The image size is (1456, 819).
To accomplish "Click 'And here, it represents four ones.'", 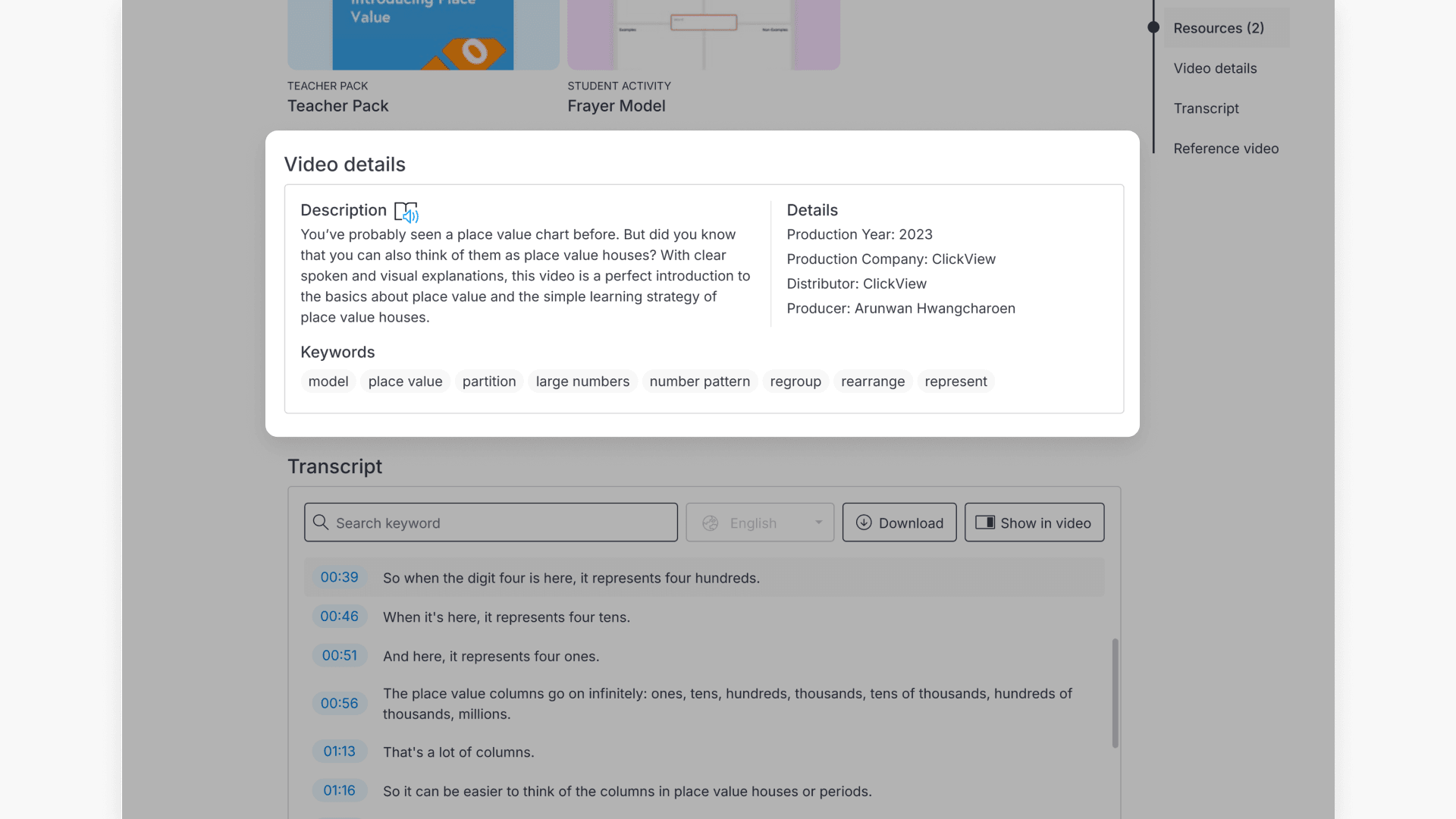I will (491, 657).
